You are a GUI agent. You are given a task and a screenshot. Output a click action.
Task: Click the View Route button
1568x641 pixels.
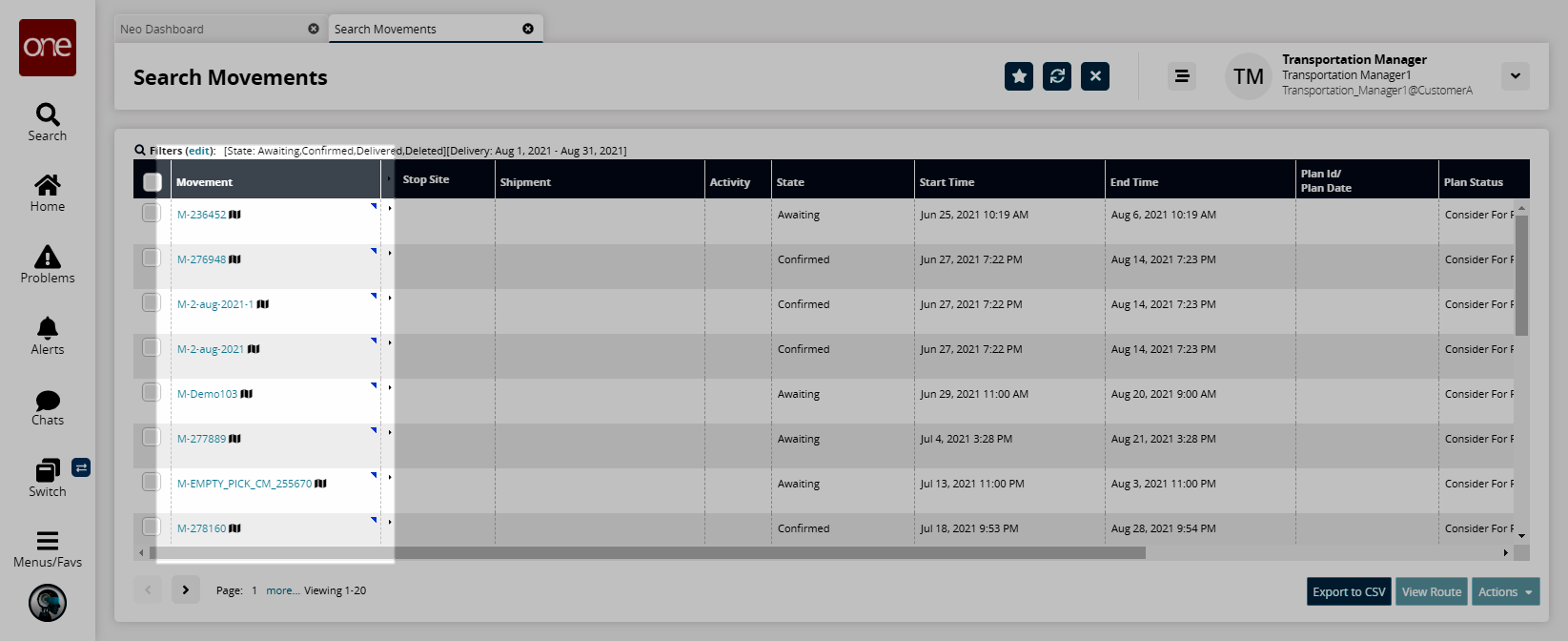1432,591
